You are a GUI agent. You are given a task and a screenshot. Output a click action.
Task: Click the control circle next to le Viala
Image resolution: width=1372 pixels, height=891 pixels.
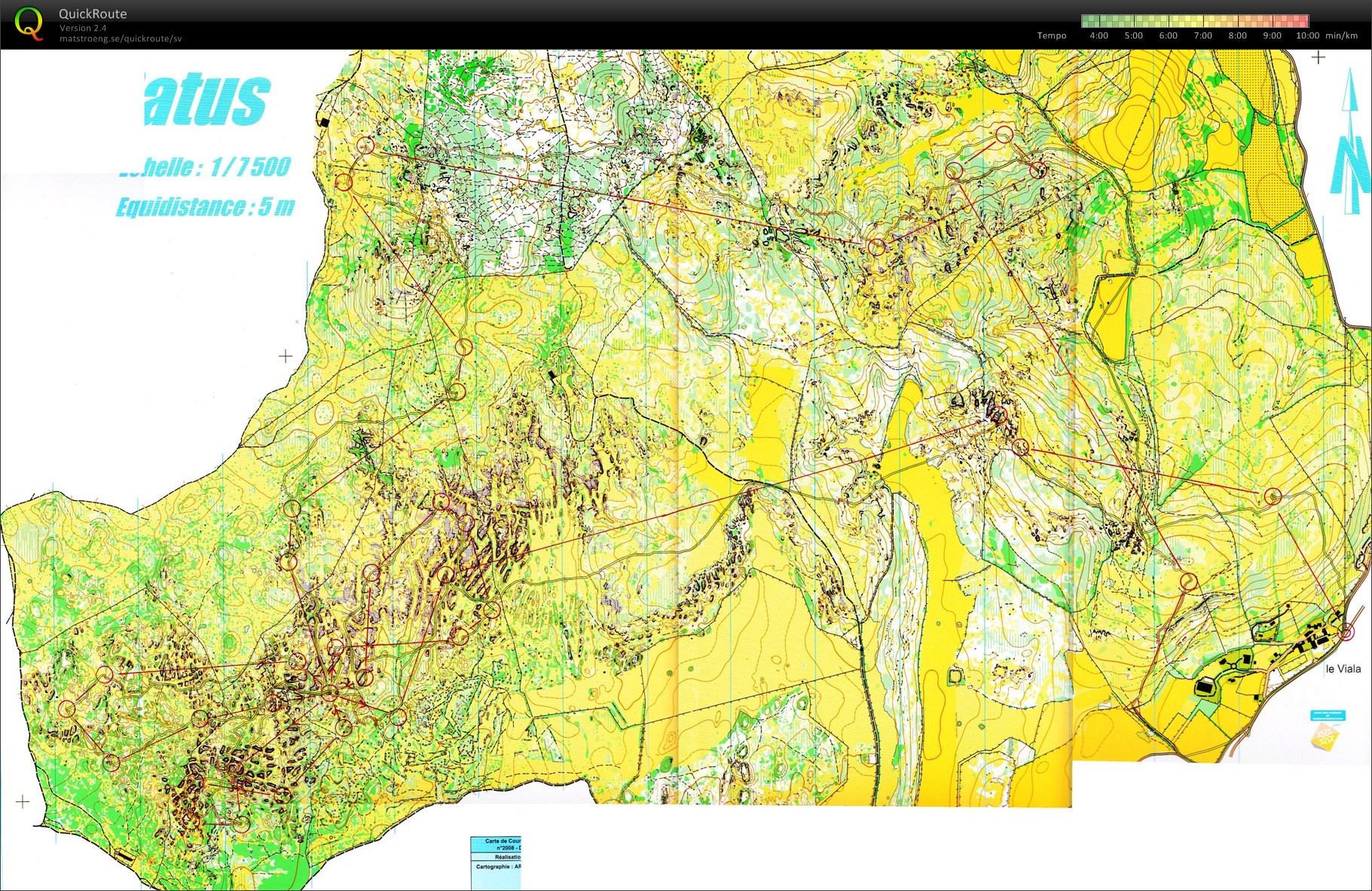click(x=1346, y=633)
